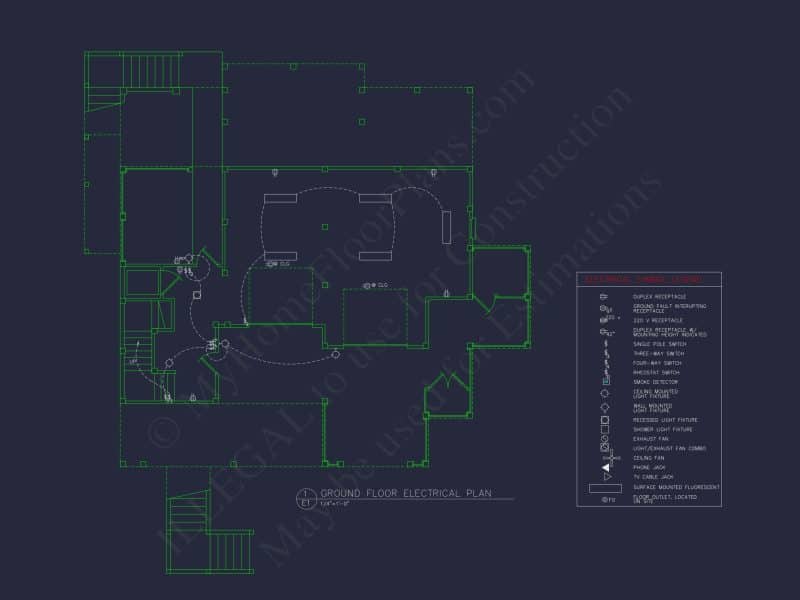
Task: Click the 'RHEOSTAT SWITCH' legend label
Action: (x=656, y=372)
